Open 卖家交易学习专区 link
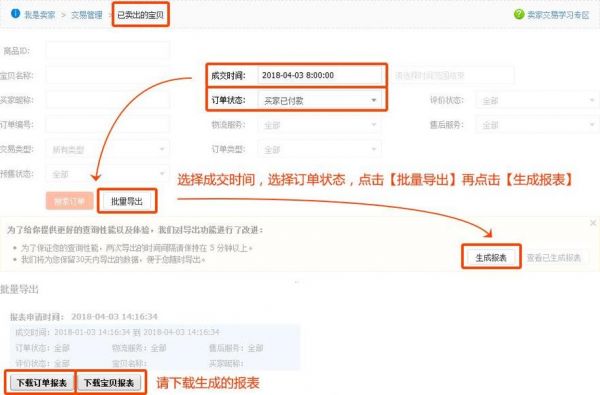This screenshot has height=395, width=600. (558, 15)
